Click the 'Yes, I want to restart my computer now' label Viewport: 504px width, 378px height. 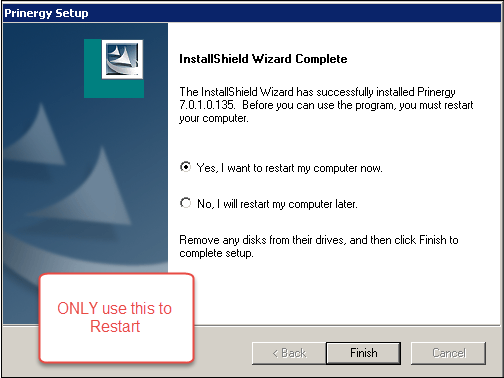pos(289,168)
